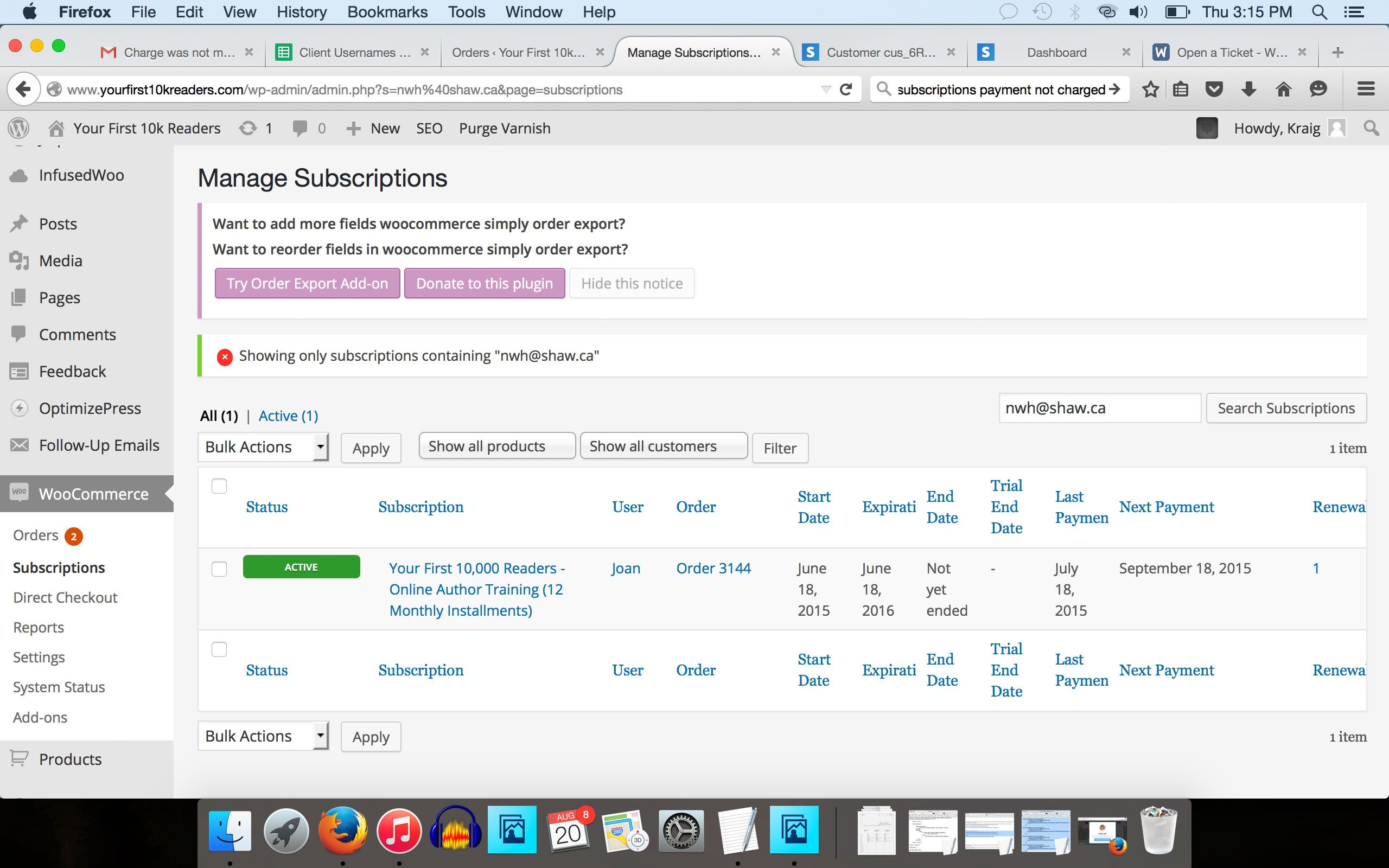Click the Firefox back arrow button

[x=23, y=89]
